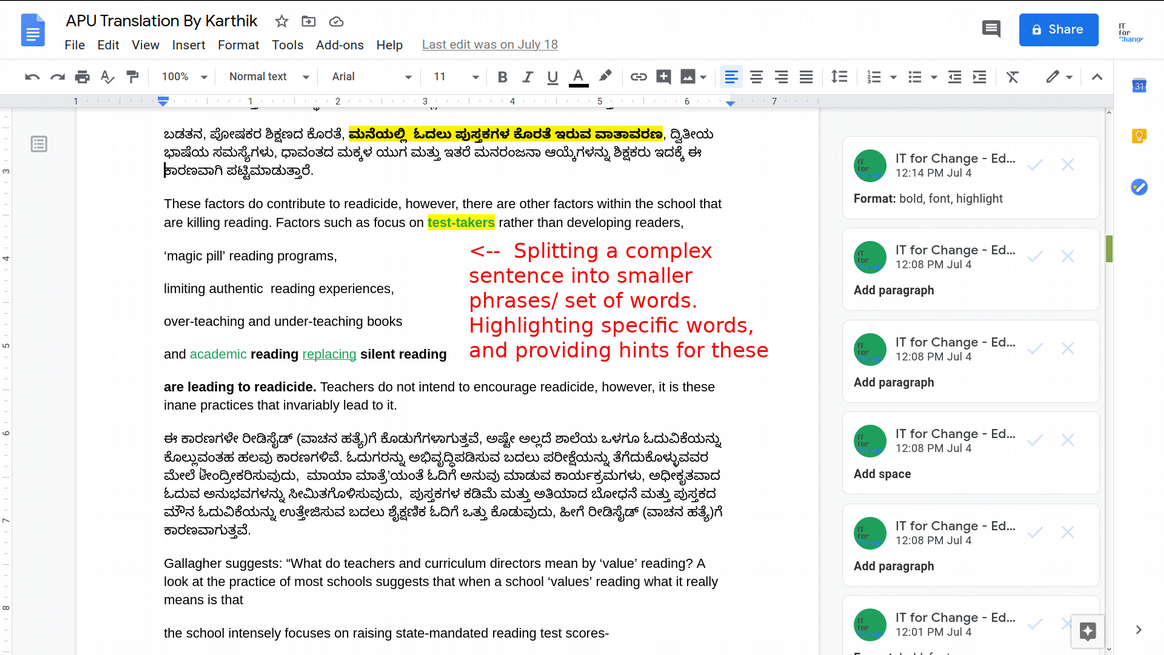This screenshot has width=1164, height=655.
Task: Toggle Italic formatting
Action: tap(527, 77)
